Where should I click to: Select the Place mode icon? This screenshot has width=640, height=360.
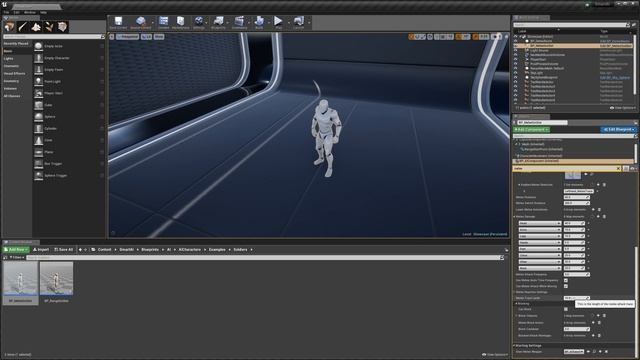point(9,27)
